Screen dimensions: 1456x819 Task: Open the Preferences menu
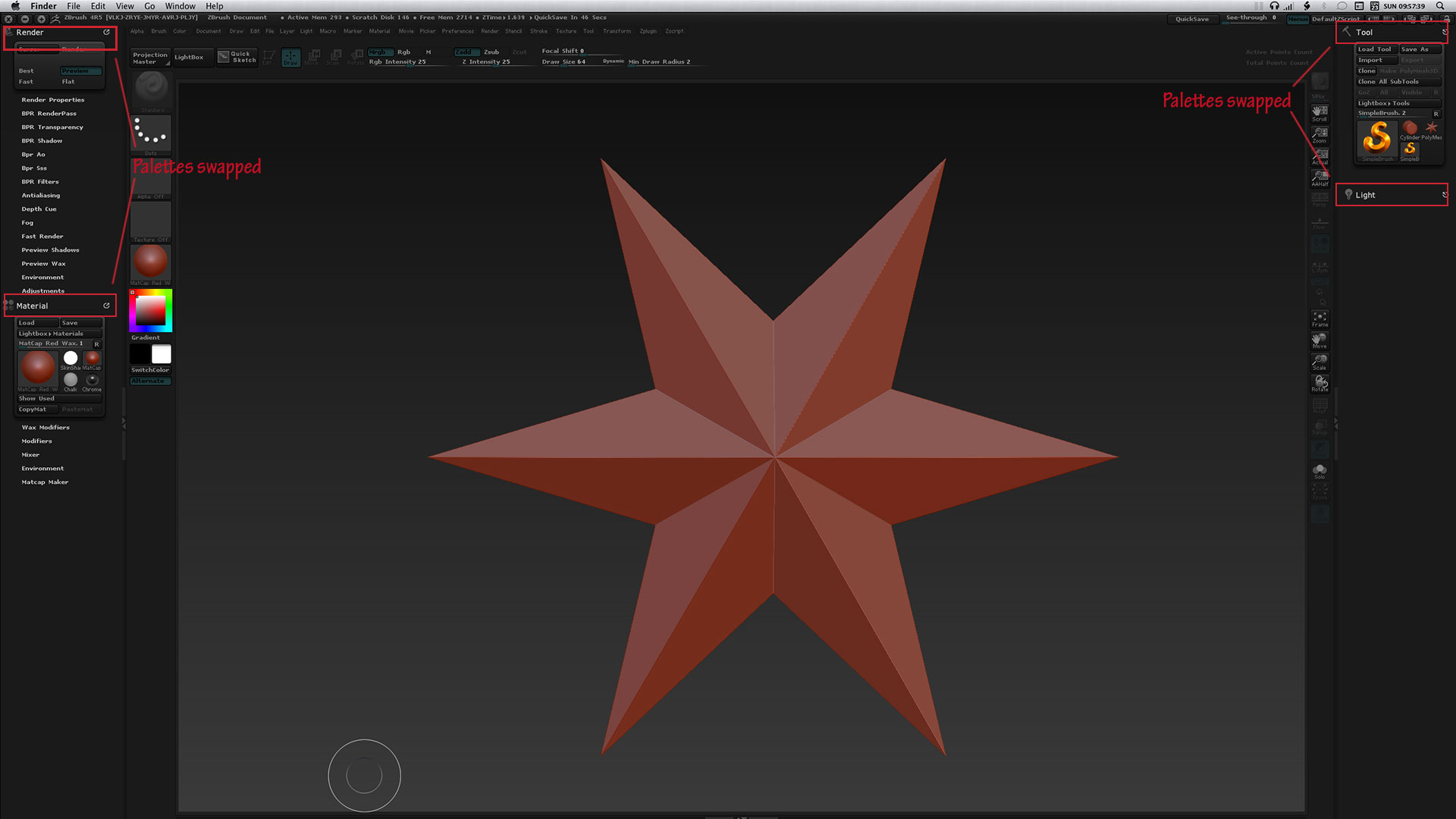(x=458, y=31)
